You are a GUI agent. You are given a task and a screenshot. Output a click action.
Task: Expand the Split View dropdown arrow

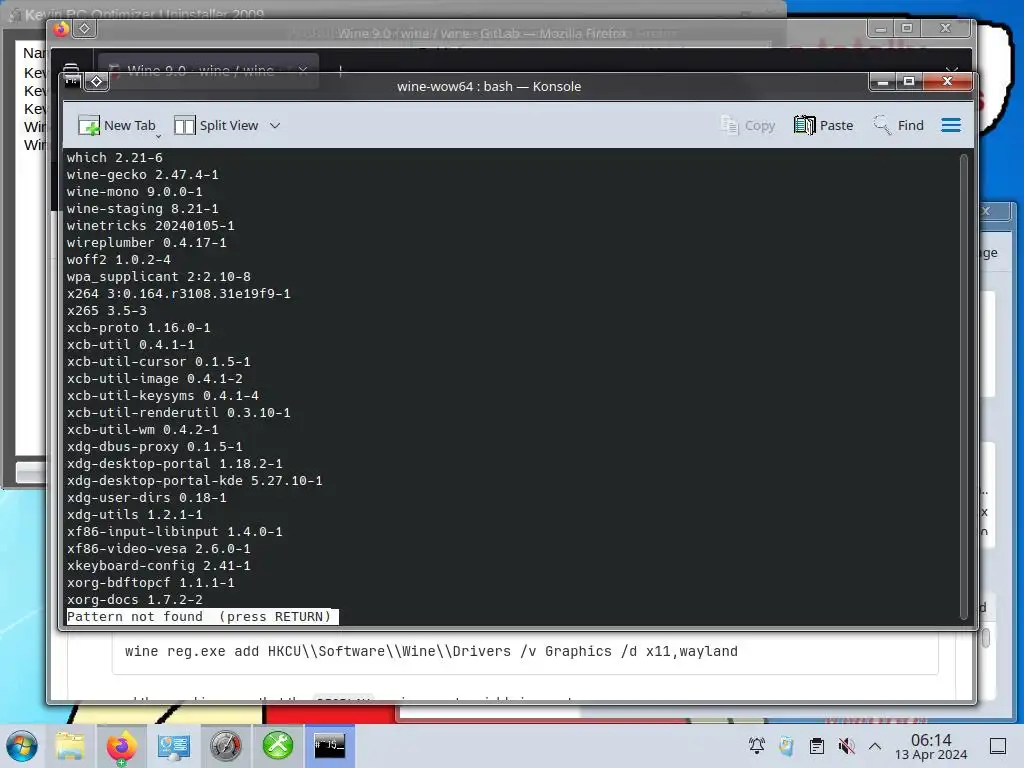pyautogui.click(x=275, y=125)
